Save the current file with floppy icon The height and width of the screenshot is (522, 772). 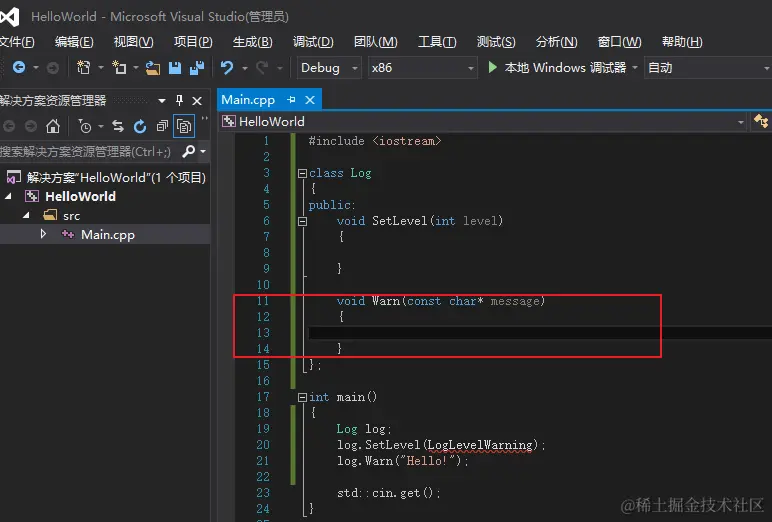click(175, 67)
